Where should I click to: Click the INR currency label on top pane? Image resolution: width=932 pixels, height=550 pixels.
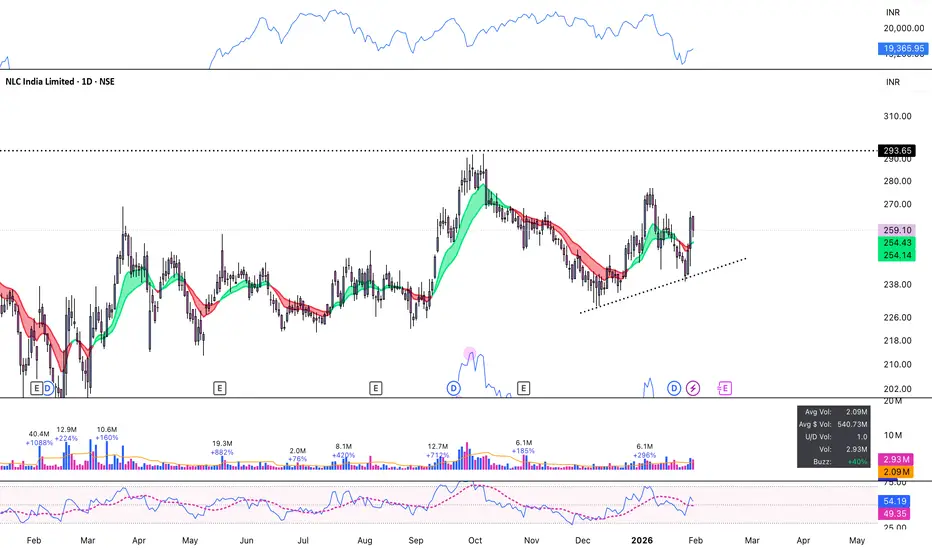click(893, 12)
